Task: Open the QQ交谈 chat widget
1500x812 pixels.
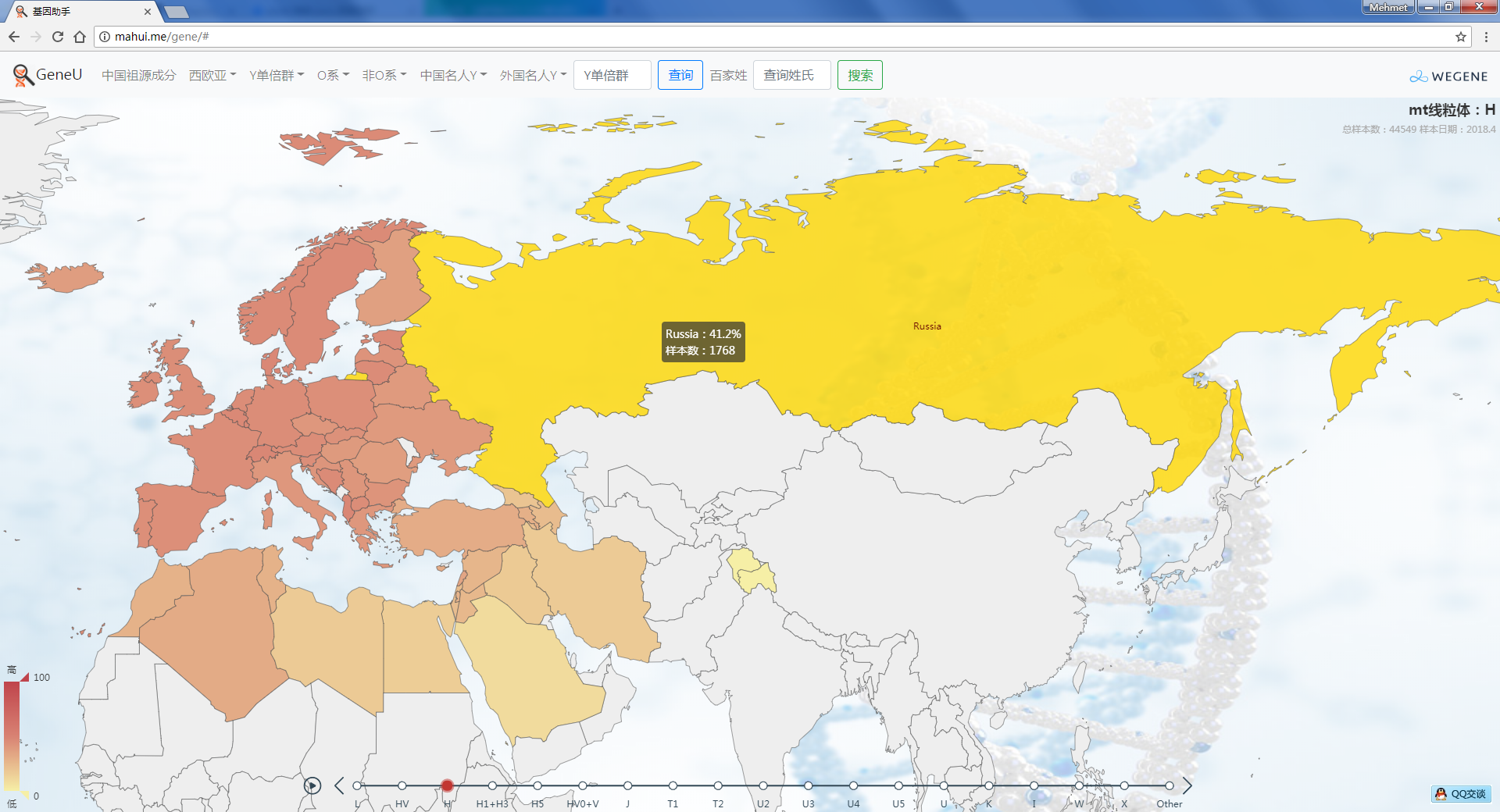Action: [1461, 794]
